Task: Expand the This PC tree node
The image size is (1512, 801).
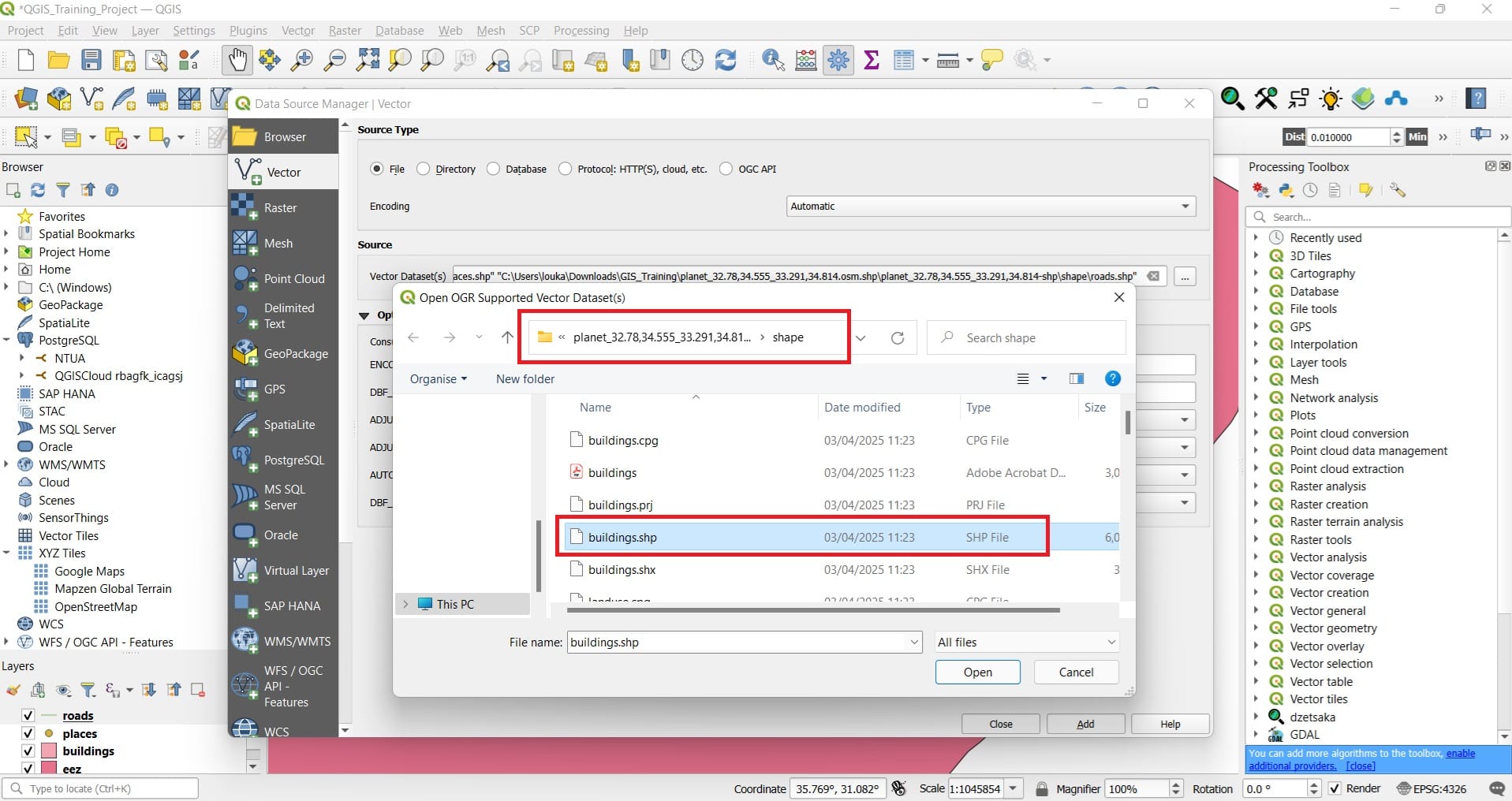Action: [x=405, y=604]
